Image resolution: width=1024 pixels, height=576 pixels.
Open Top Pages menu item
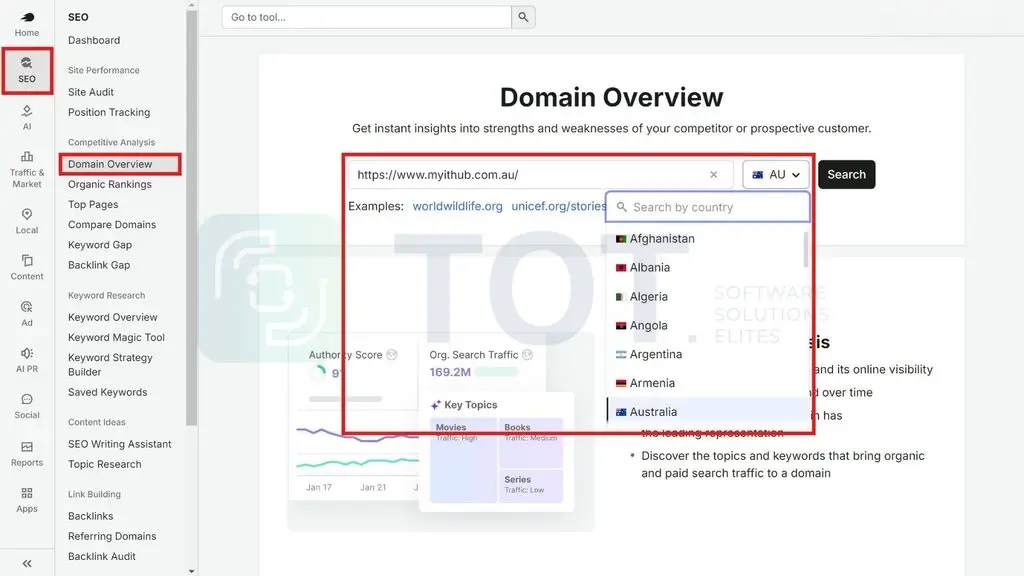93,204
